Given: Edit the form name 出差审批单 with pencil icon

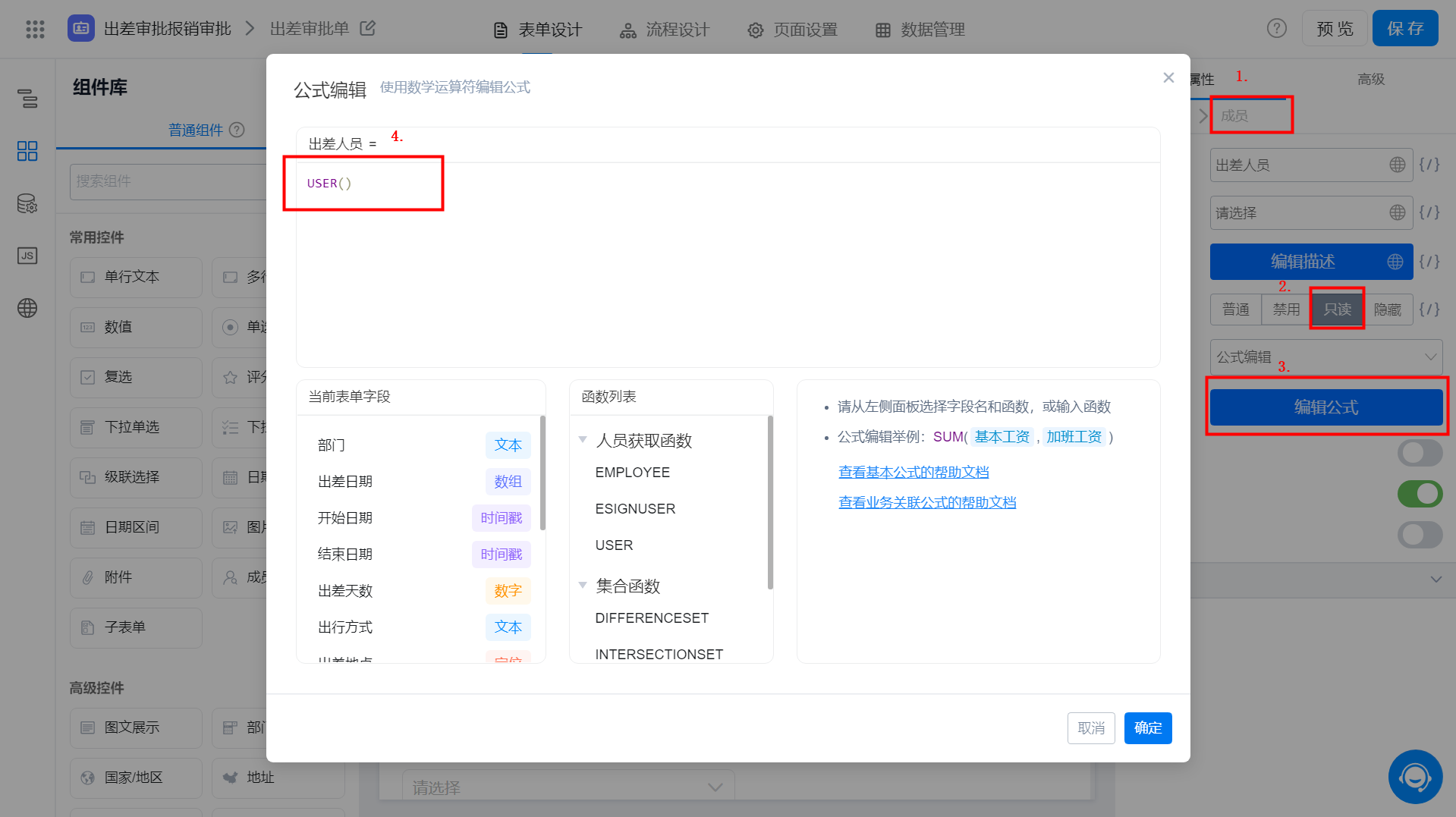Looking at the screenshot, I should [x=368, y=28].
